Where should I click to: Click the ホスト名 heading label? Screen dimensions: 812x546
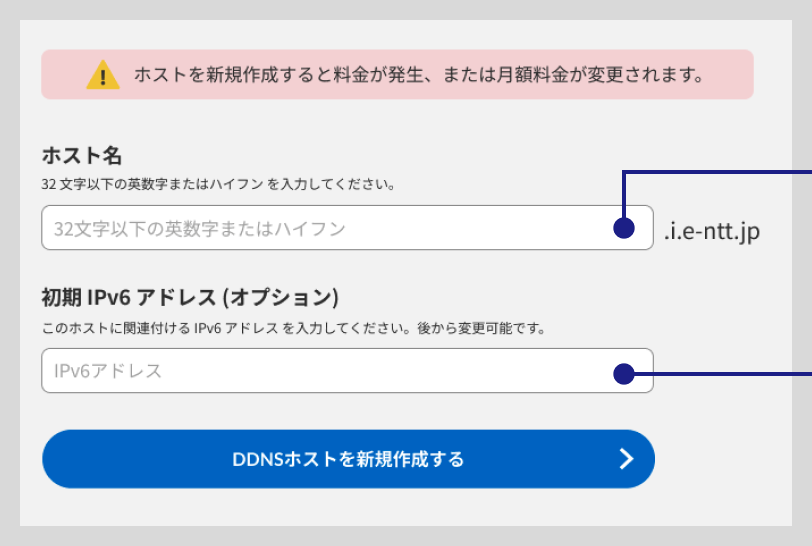81,155
